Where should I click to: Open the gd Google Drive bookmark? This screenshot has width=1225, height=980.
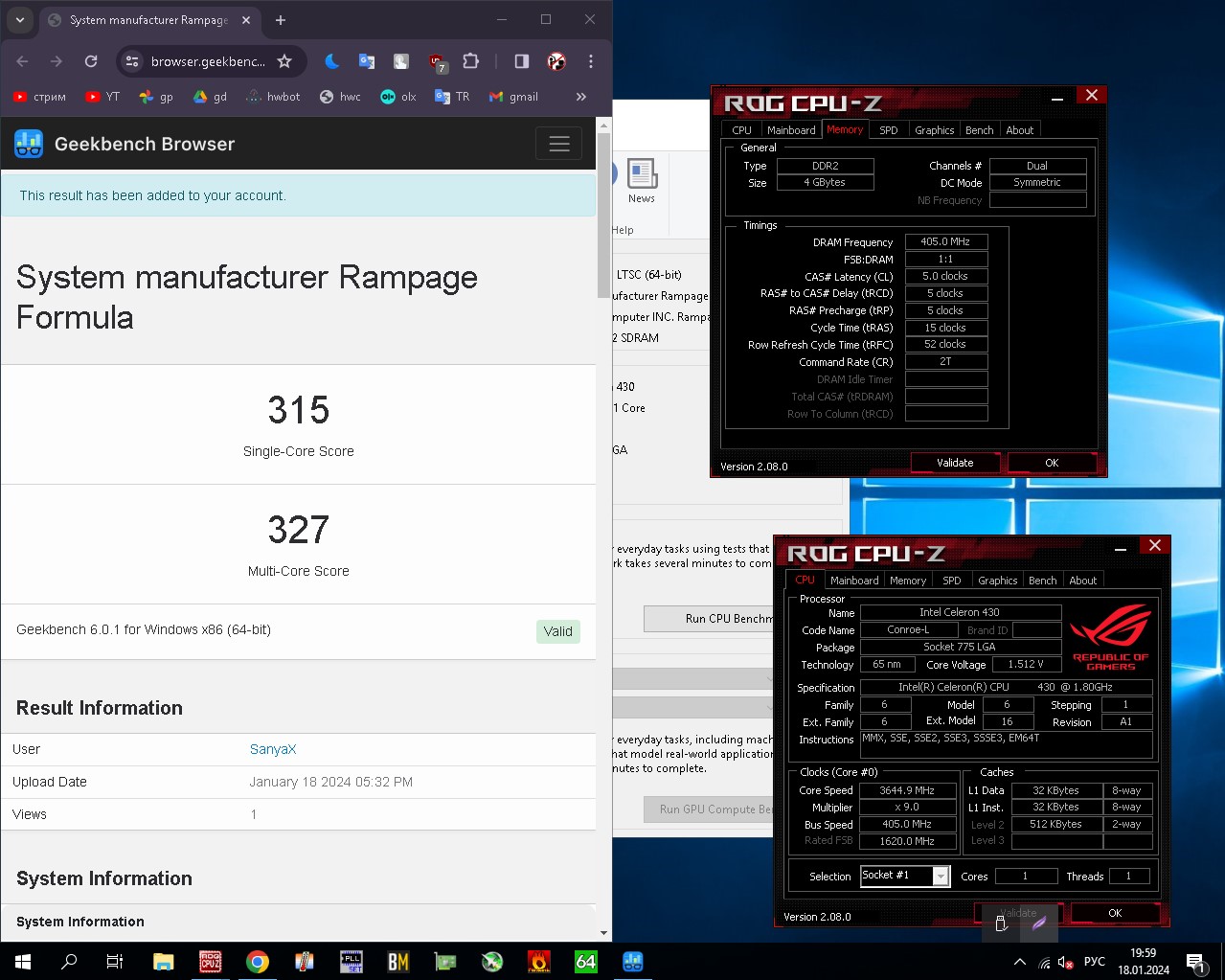pyautogui.click(x=210, y=97)
